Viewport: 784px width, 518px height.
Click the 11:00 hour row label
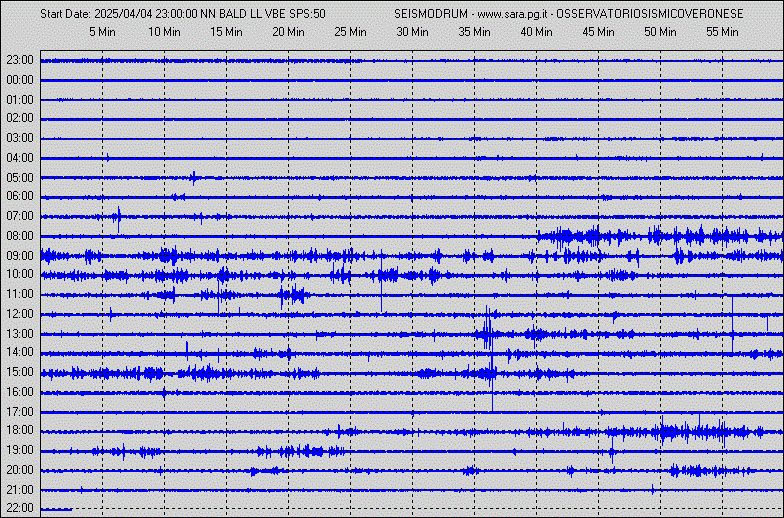pos(20,294)
